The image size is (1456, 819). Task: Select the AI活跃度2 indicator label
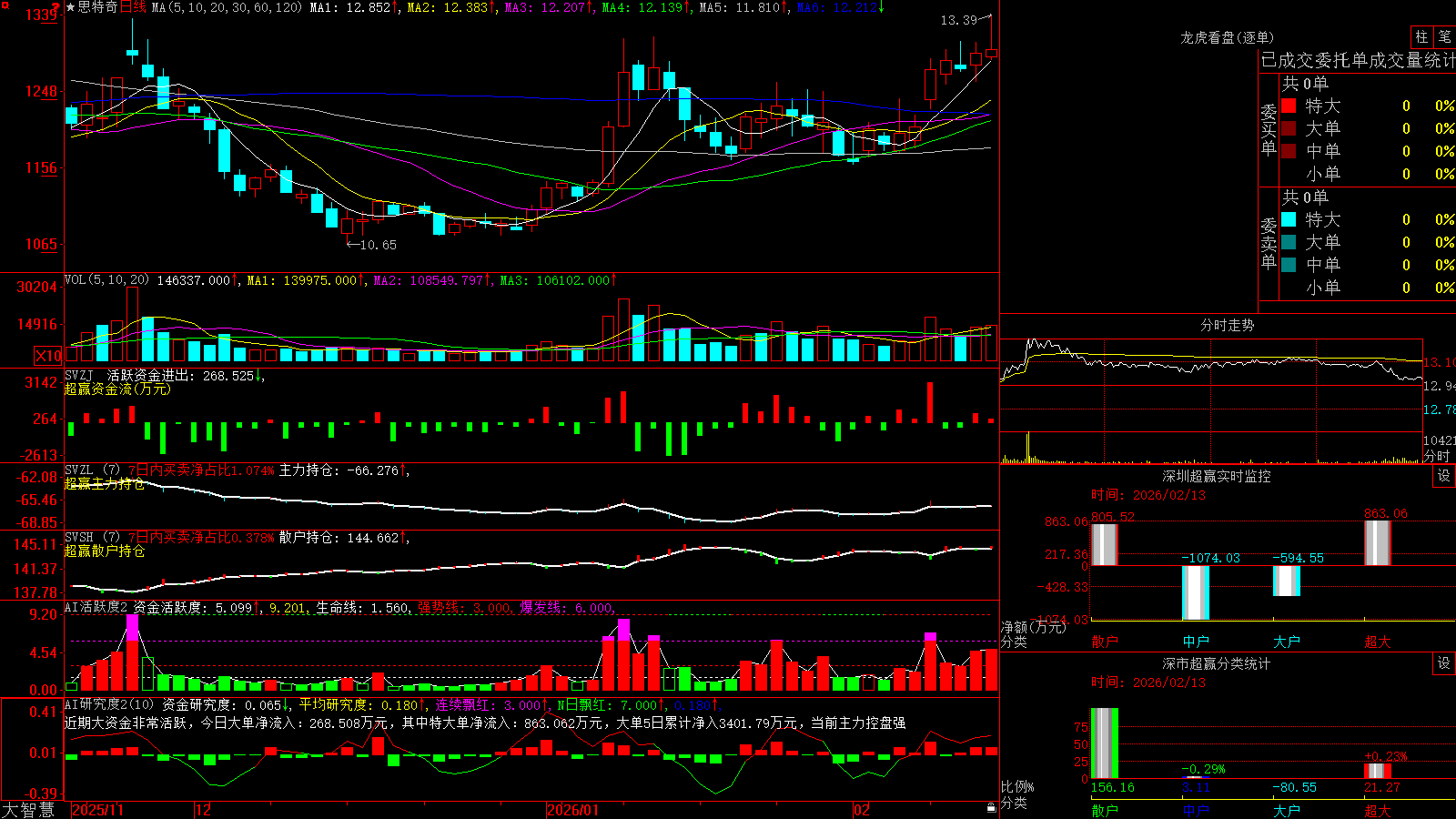[96, 607]
